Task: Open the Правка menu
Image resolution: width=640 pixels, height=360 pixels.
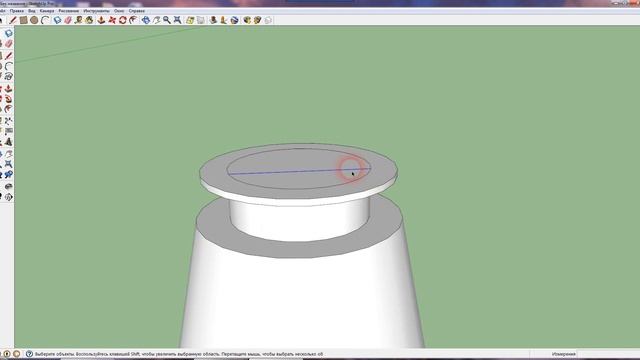Action: [17, 11]
